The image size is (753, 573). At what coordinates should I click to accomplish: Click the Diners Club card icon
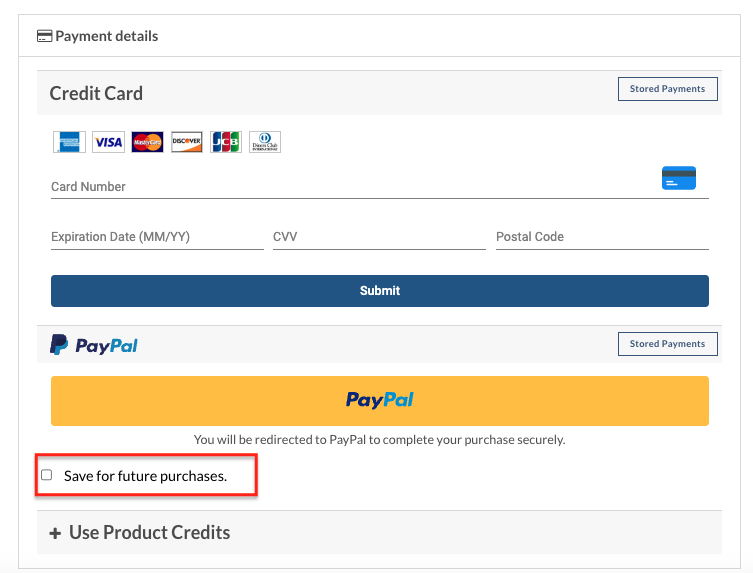tap(265, 142)
